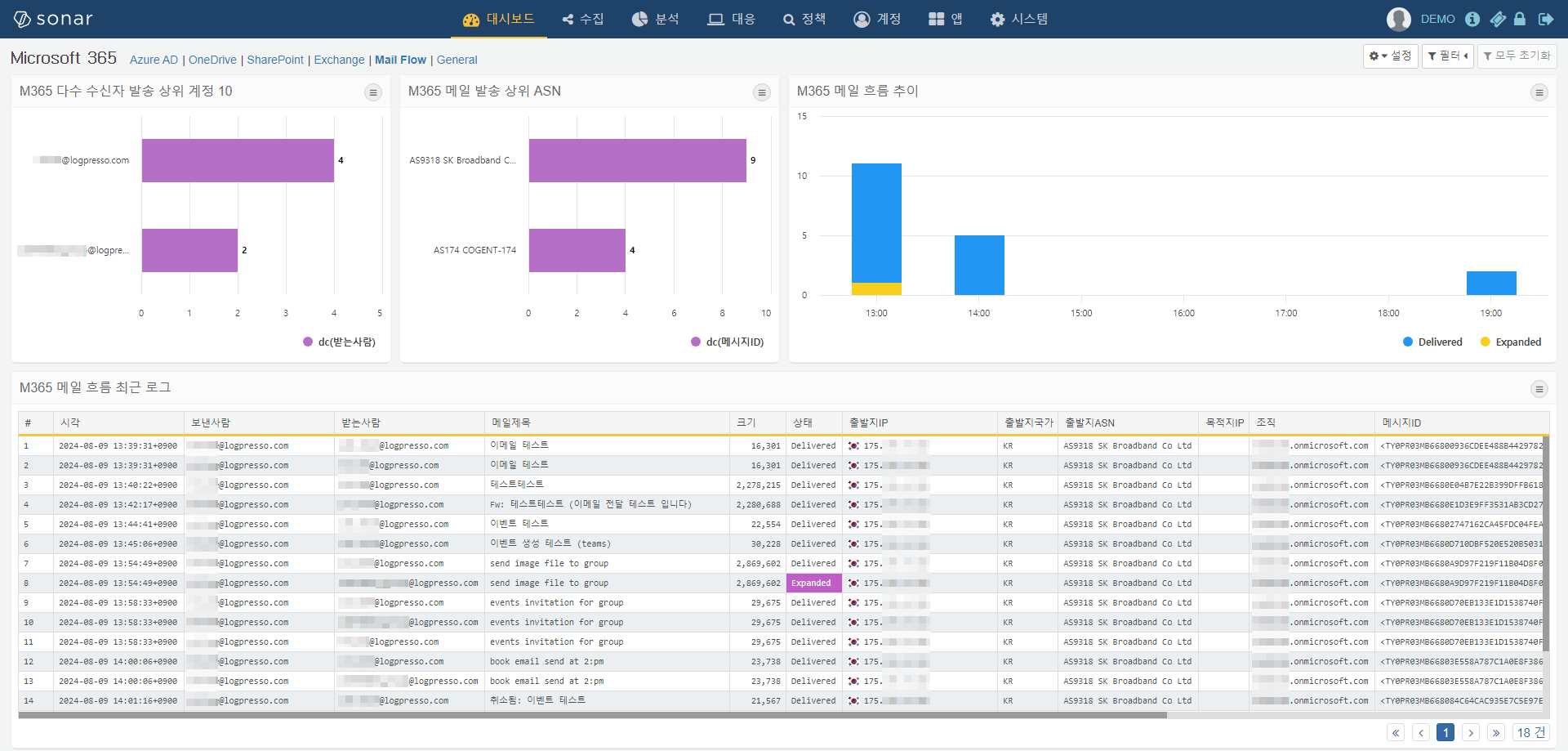Click the user avatar icon

pos(1399,19)
